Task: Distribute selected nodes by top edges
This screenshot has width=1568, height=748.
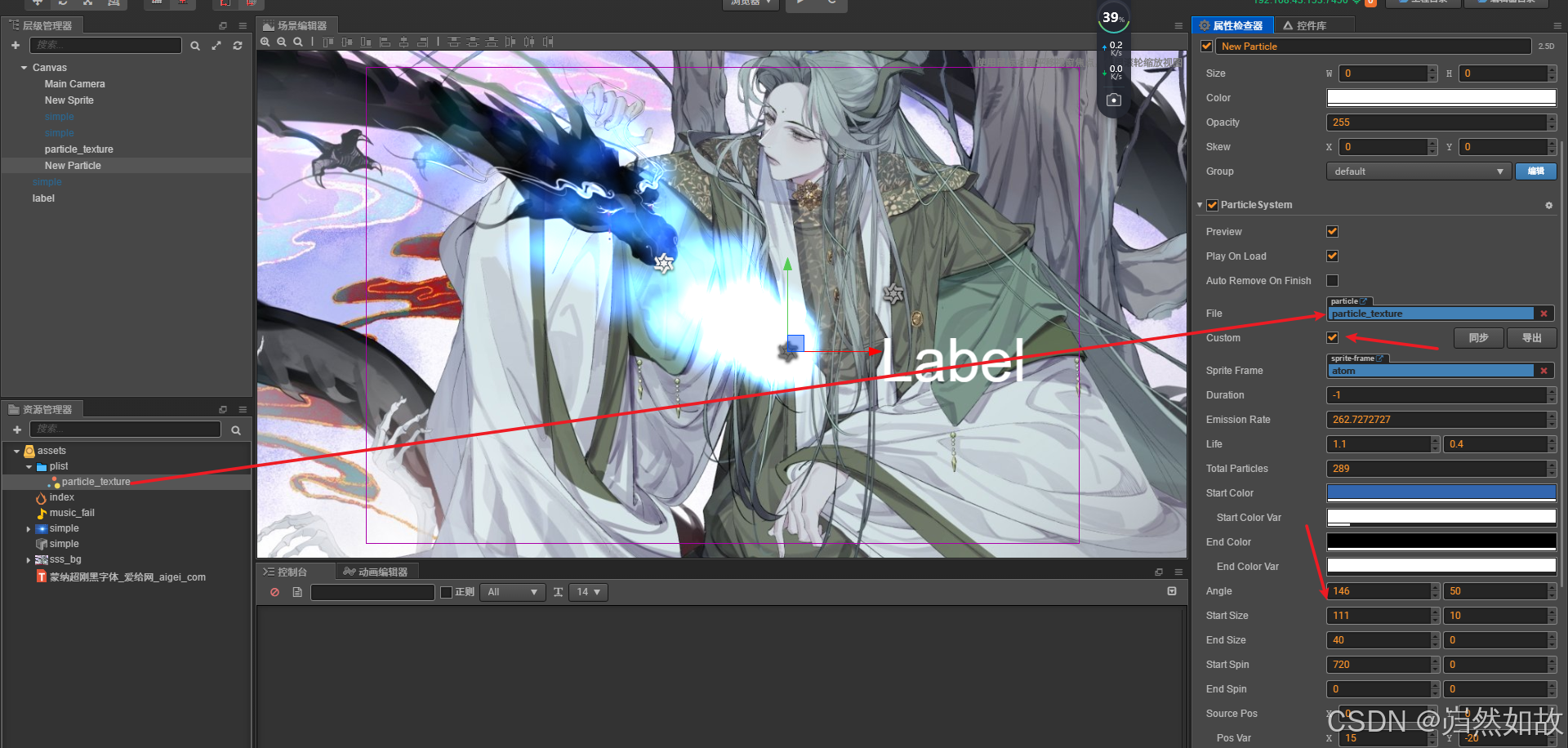Action: click(453, 42)
